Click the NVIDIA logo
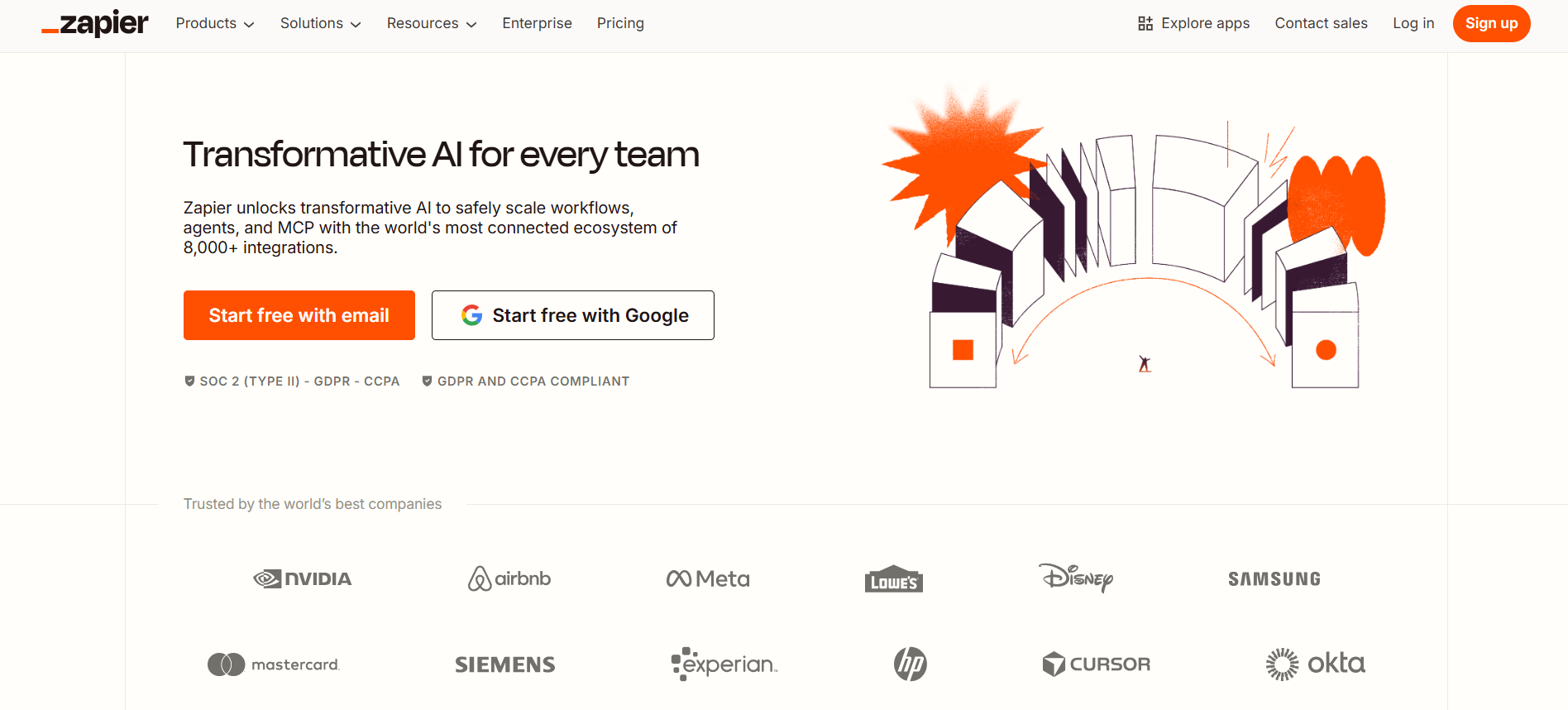Screen dimensions: 1568x710 click(x=303, y=578)
